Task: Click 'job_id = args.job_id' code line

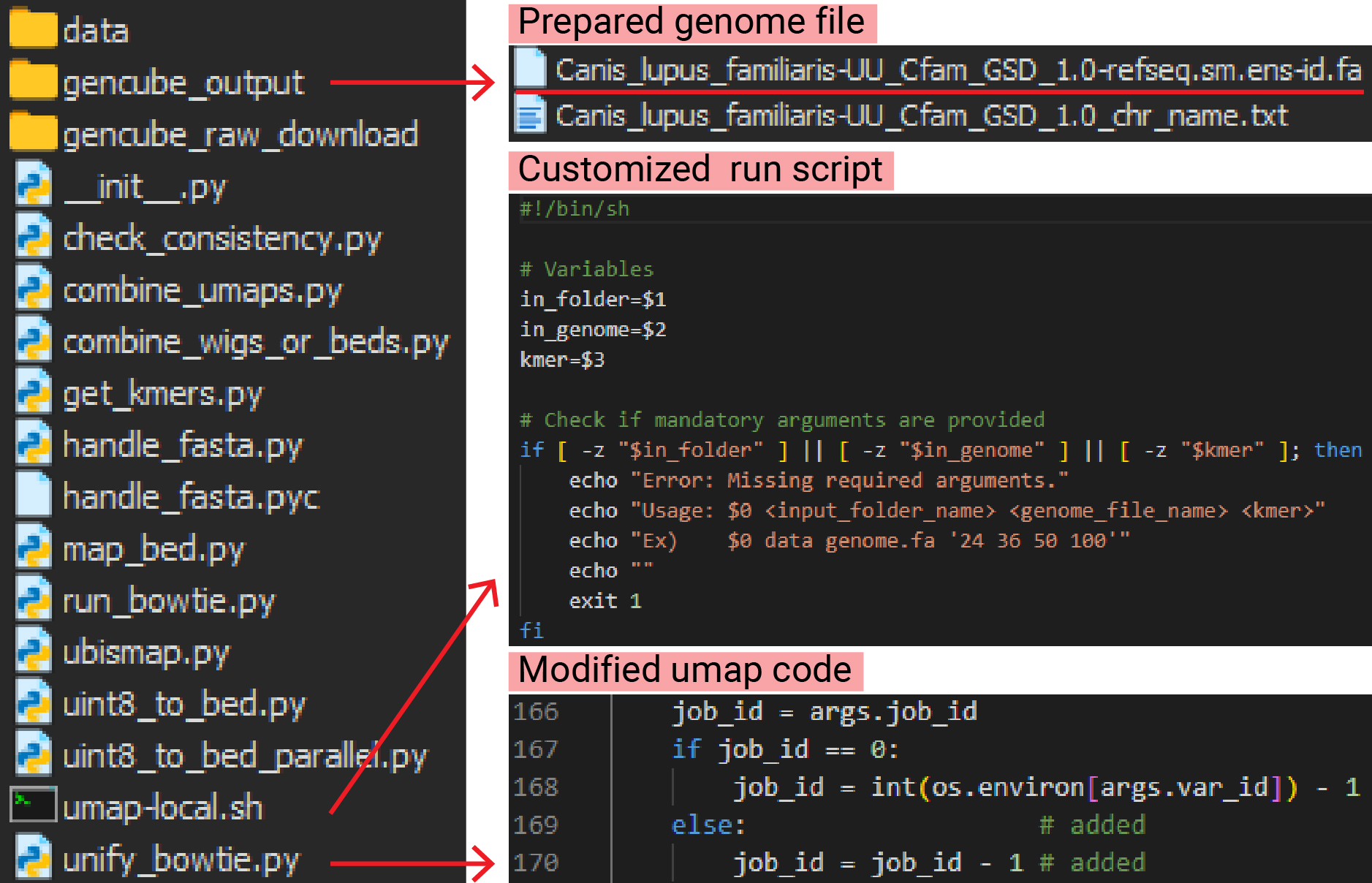Action: coord(825,711)
